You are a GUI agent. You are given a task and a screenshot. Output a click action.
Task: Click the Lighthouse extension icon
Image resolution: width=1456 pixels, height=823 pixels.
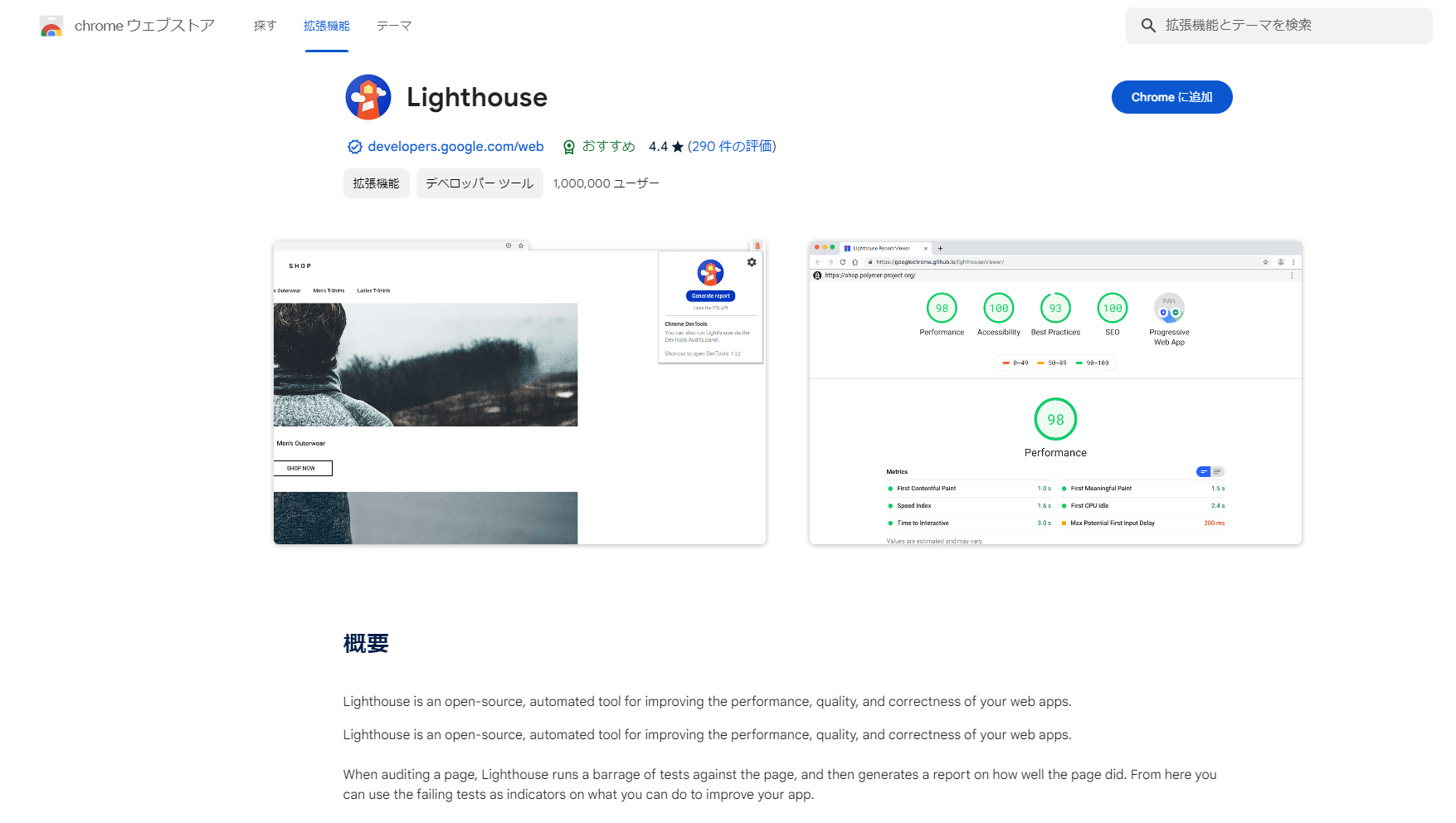[368, 97]
